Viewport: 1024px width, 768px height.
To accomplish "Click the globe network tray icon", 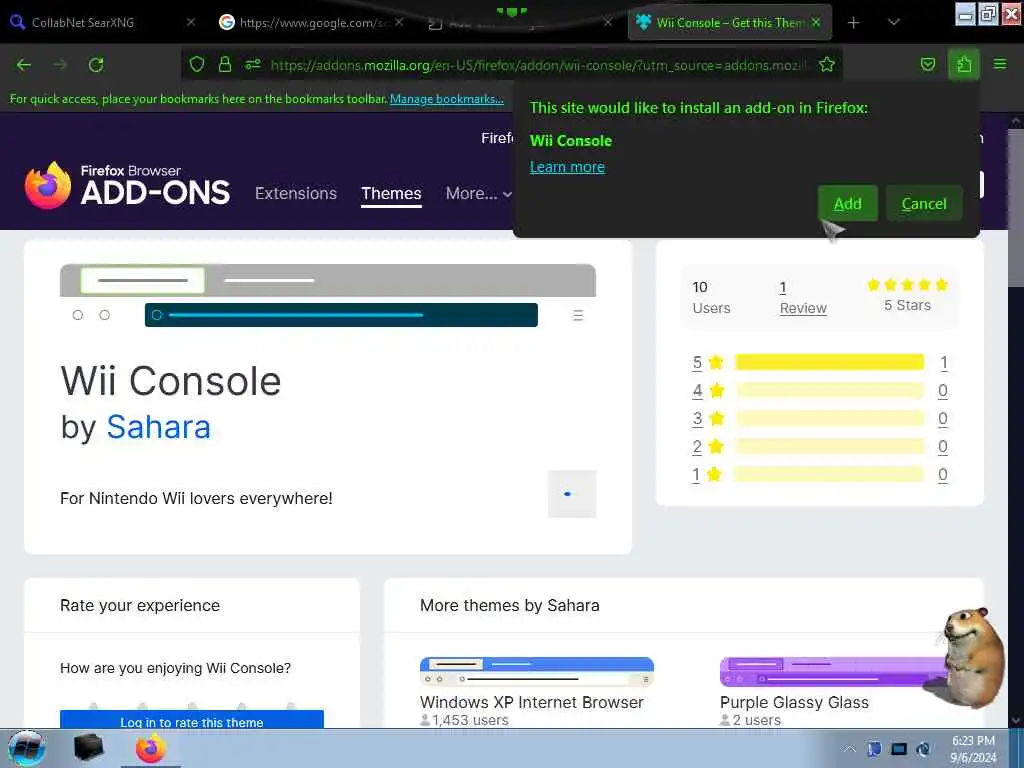I will tap(924, 749).
